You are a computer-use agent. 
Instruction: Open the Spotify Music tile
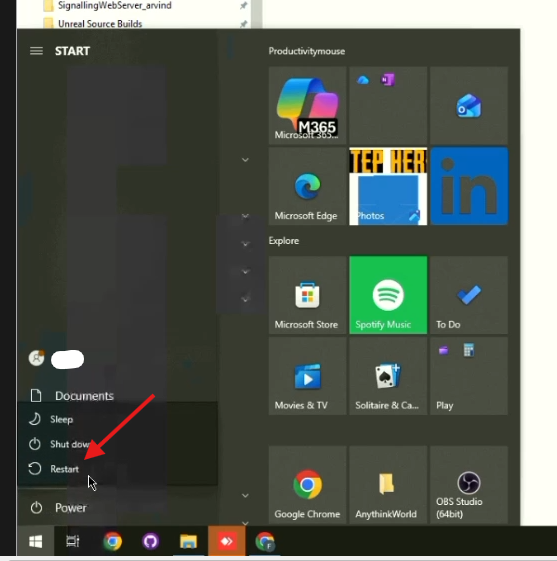coord(388,295)
